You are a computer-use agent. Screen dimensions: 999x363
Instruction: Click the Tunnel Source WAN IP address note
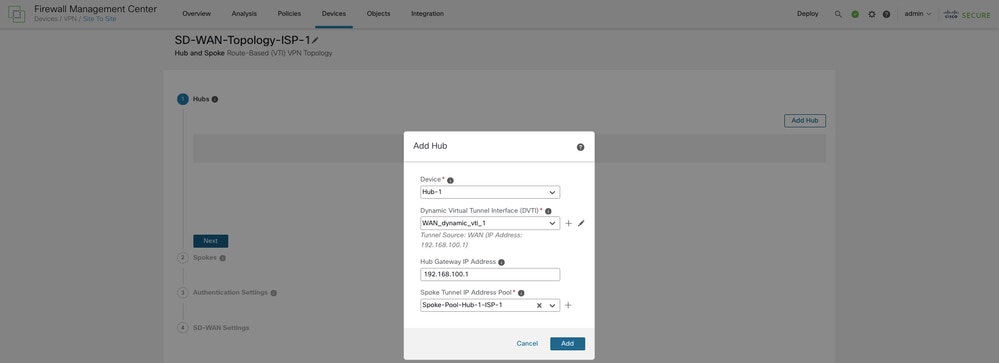pyautogui.click(x=471, y=239)
